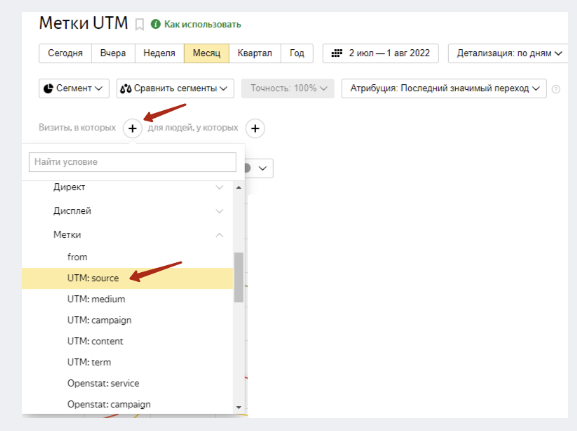577x431 pixels.
Task: Click plus button after для людей, у которых
Action: [255, 128]
